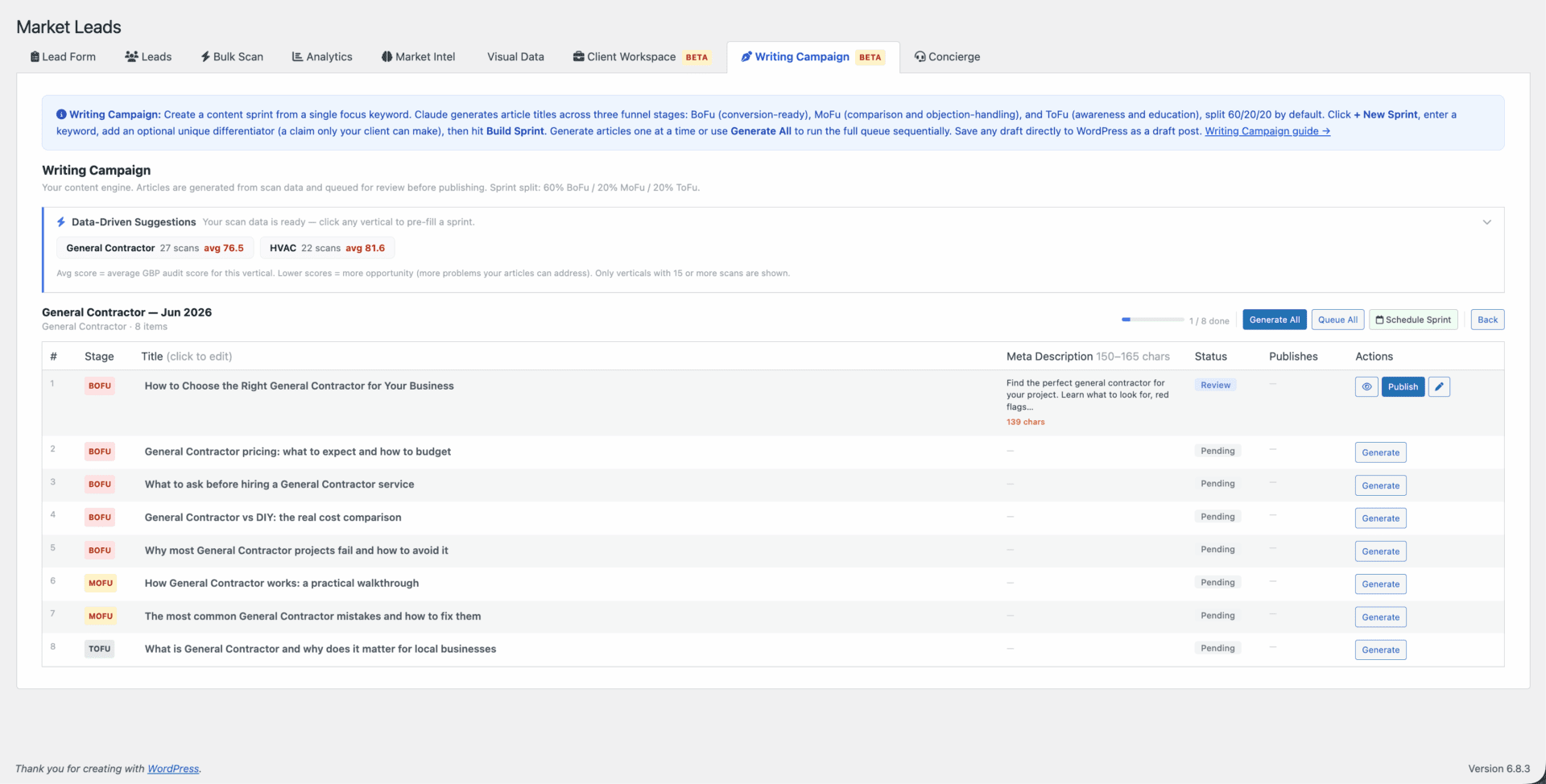Image resolution: width=1546 pixels, height=784 pixels.
Task: Open the Market Intel tab
Action: coord(419,56)
